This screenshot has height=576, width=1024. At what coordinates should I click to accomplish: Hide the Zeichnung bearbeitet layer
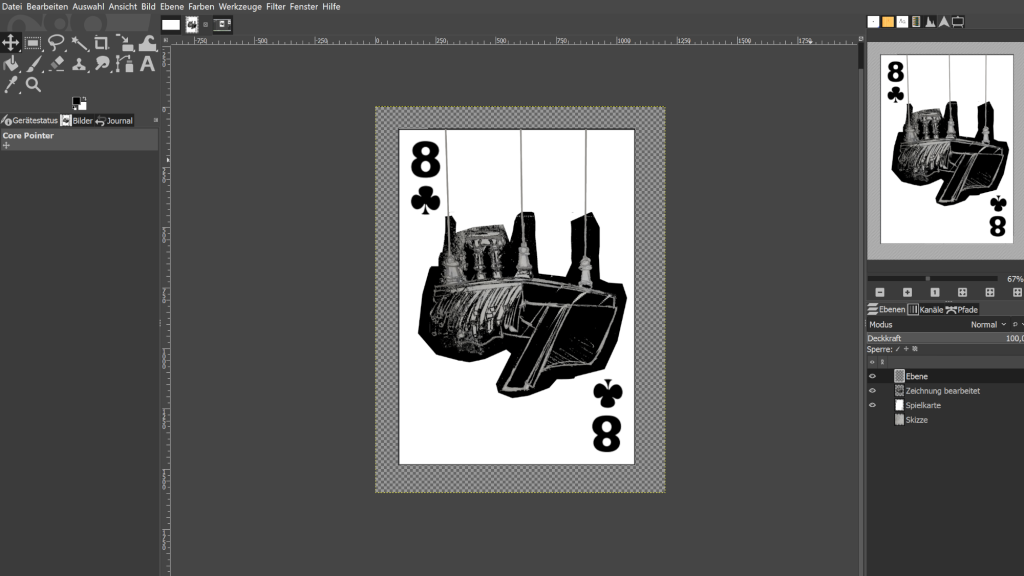click(x=872, y=391)
